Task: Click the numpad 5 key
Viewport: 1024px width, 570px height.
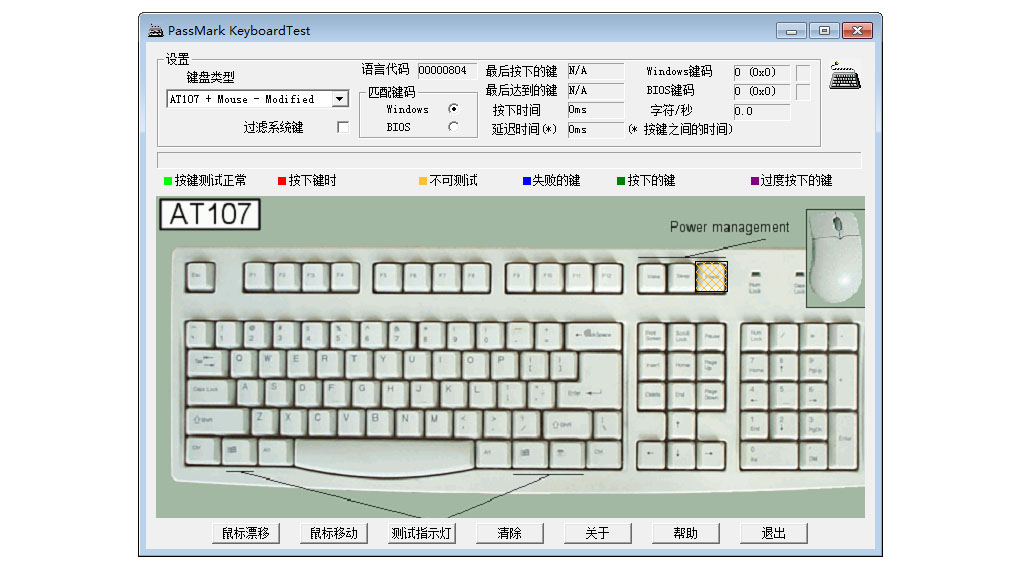Action: coord(784,396)
